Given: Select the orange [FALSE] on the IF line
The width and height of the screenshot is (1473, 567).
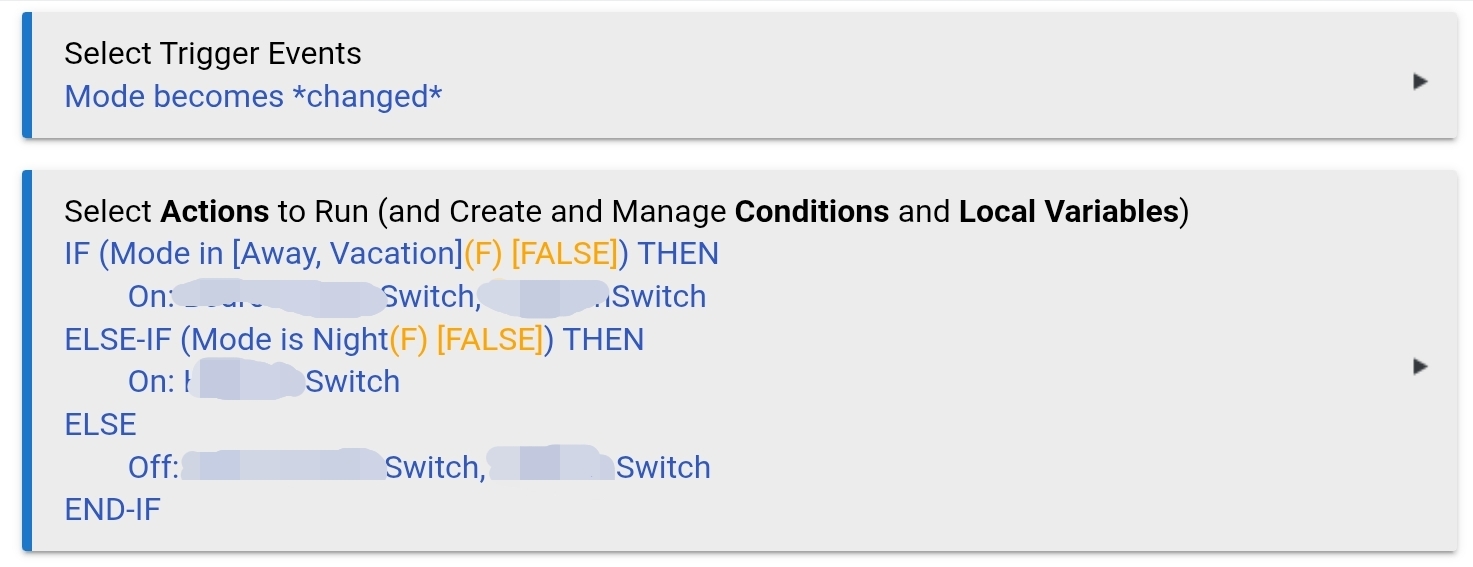Looking at the screenshot, I should [565, 254].
